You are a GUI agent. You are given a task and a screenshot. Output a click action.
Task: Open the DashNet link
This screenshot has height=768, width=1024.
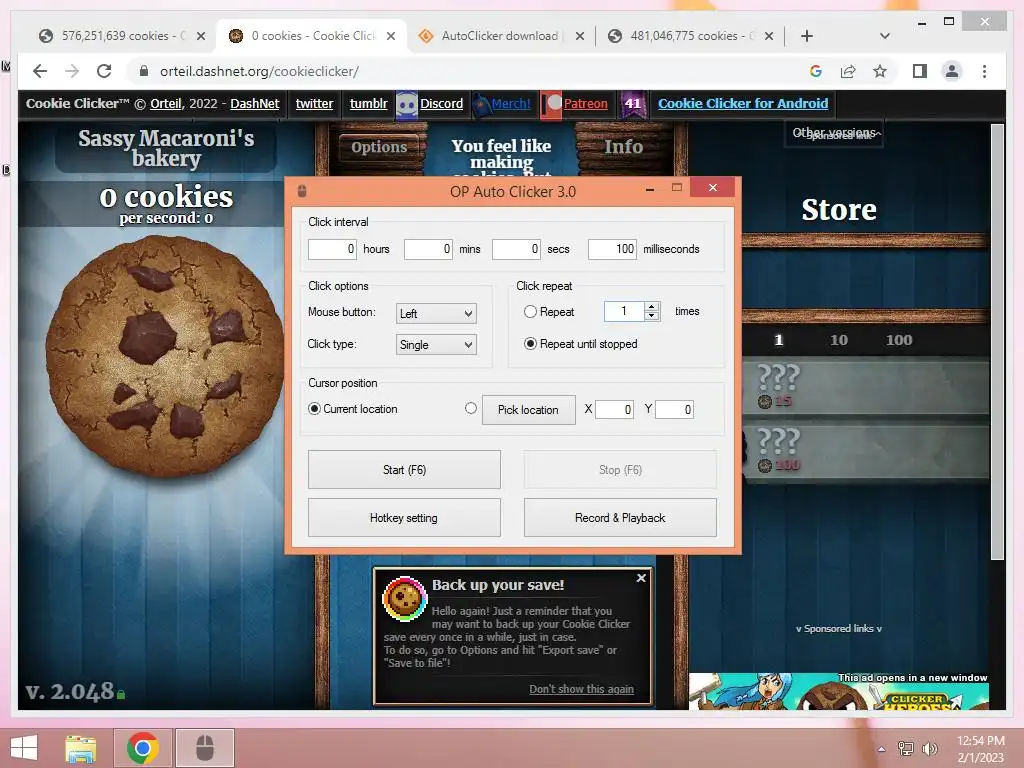255,104
